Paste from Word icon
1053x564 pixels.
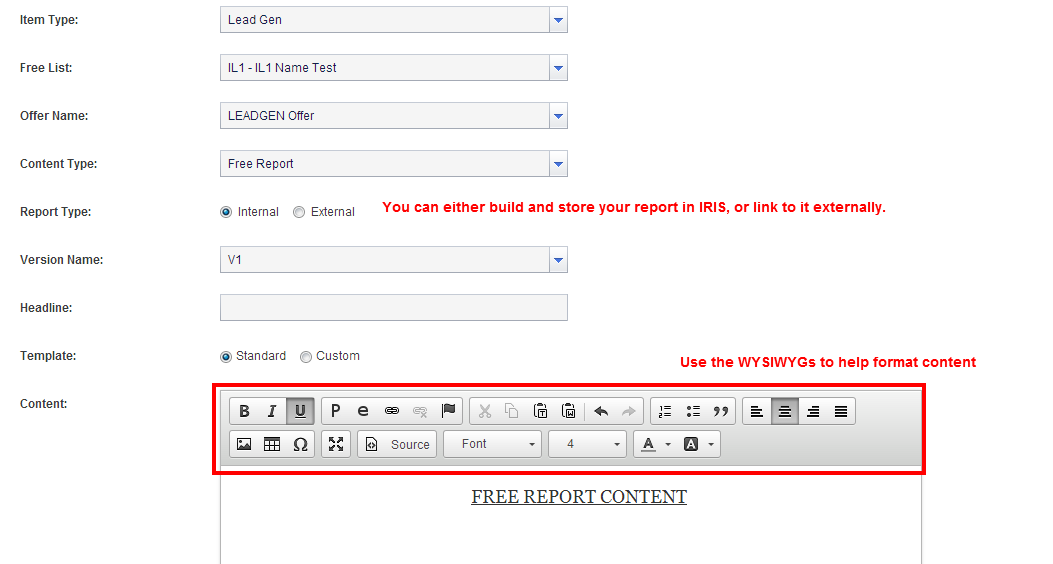pos(568,411)
